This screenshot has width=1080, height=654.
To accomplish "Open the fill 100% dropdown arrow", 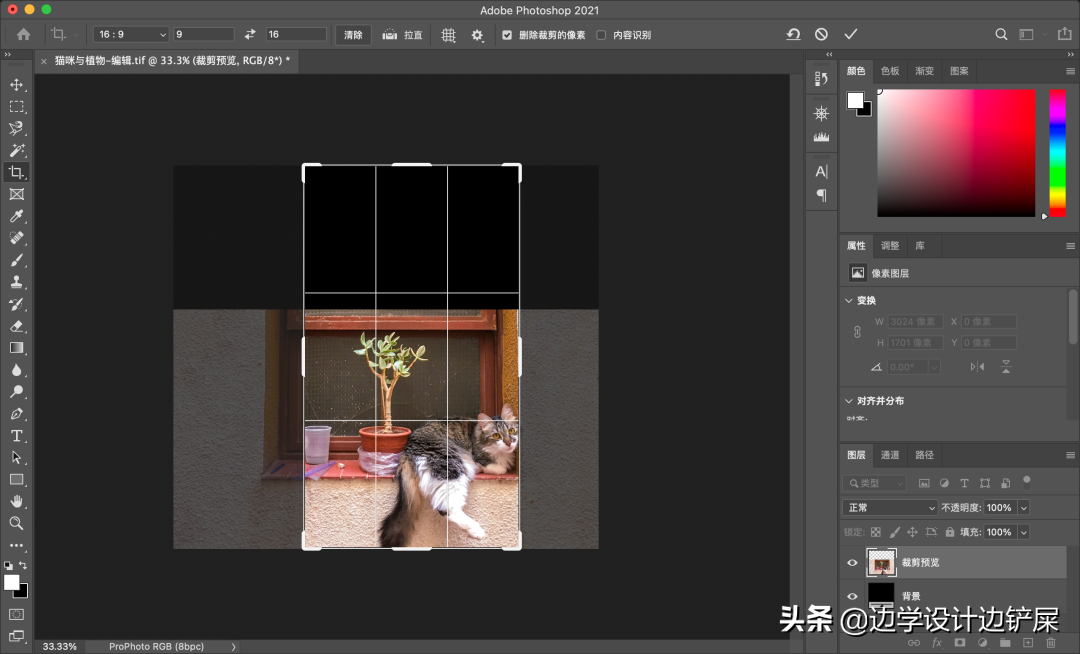I will [1024, 532].
